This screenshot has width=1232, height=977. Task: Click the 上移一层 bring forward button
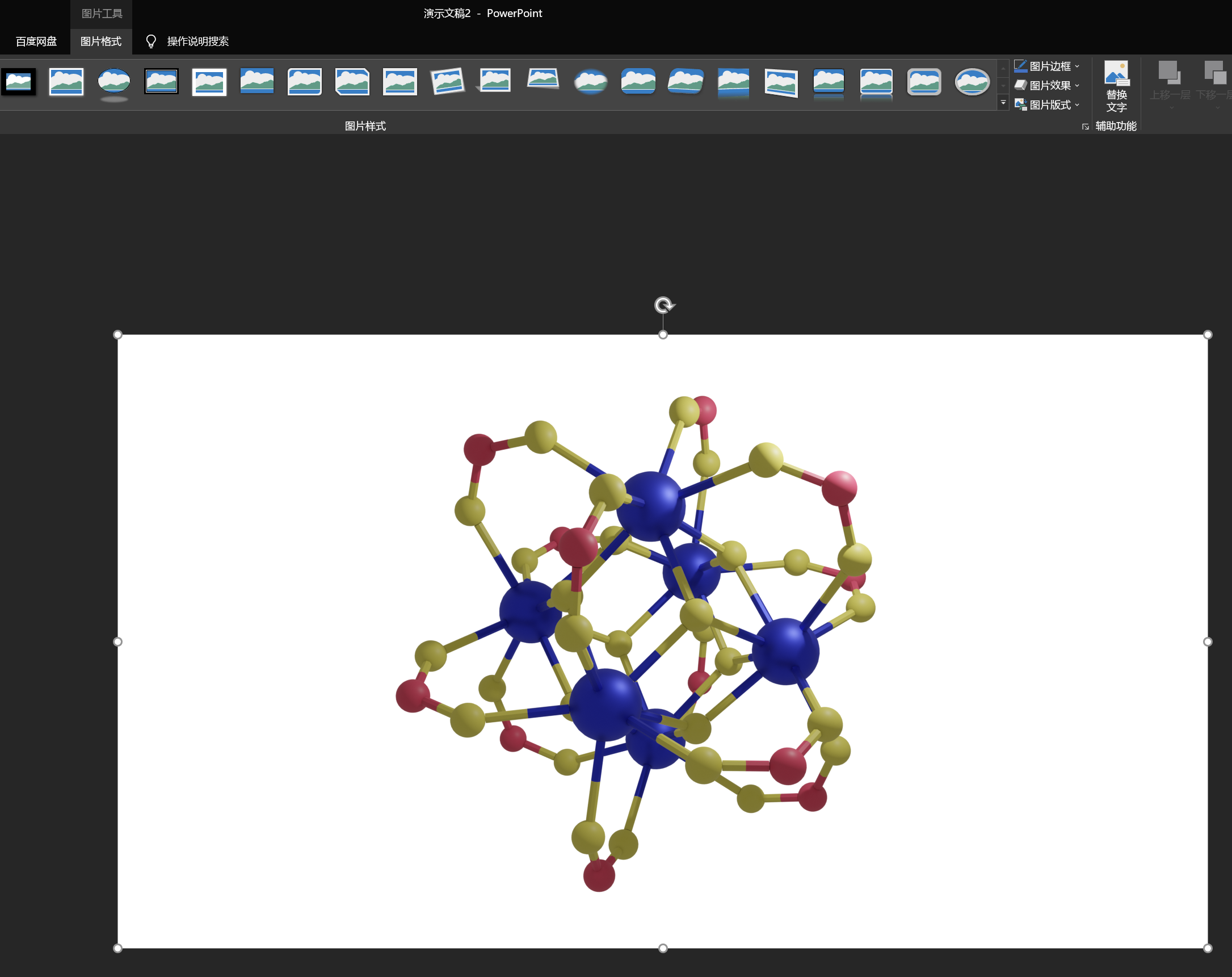(x=1169, y=86)
